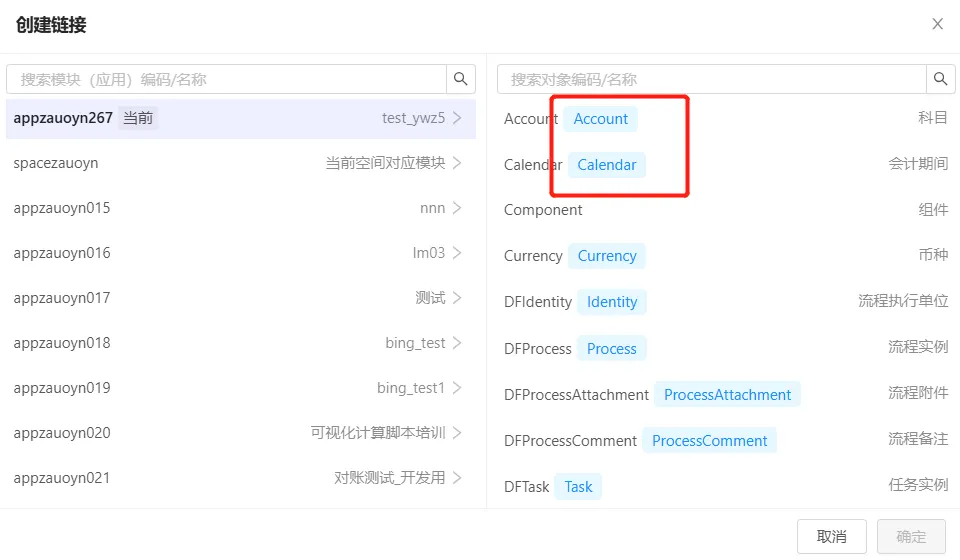Expand the appzauoyn267 module row arrow
The width and height of the screenshot is (960, 560).
point(457,118)
